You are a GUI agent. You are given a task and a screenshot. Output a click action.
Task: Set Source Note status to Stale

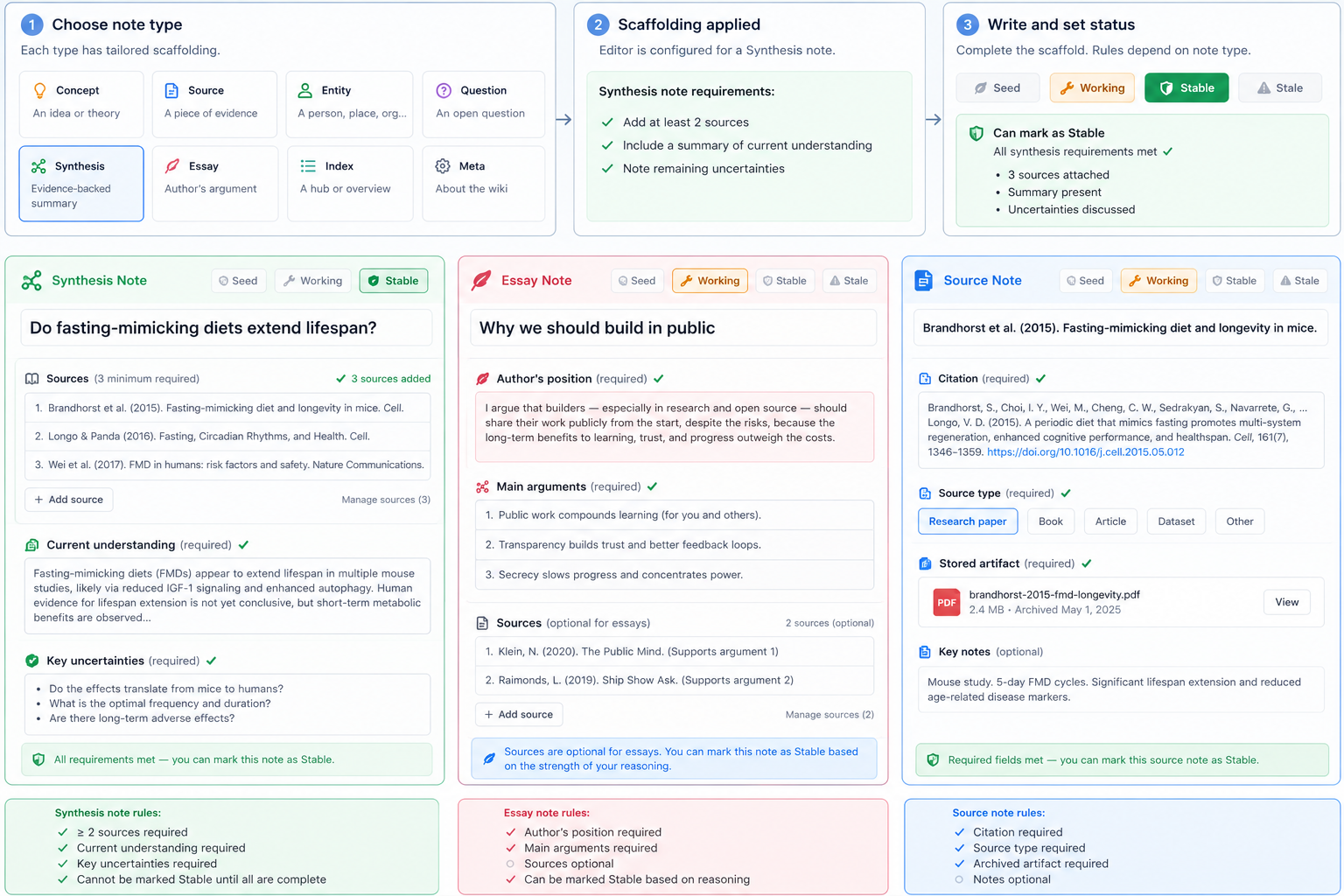point(1299,281)
